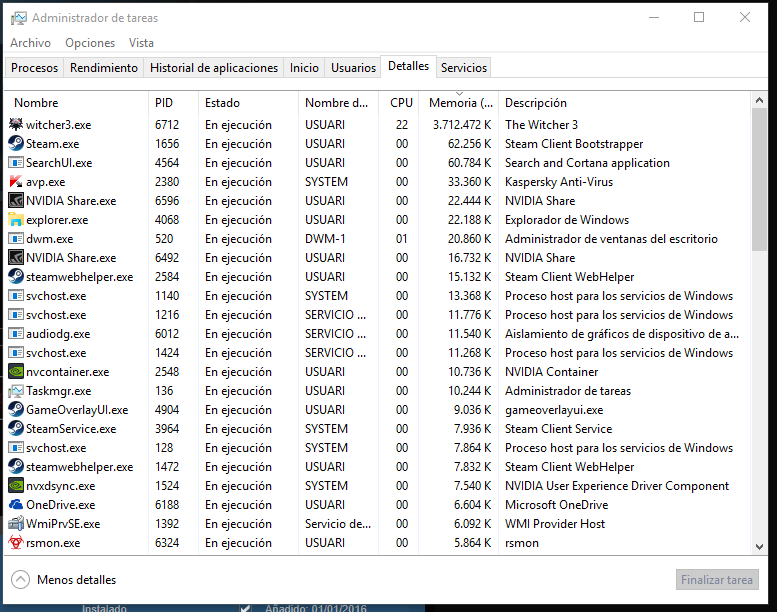Click the vertical scrollbar thumb
This screenshot has width=777, height=612.
(x=759, y=179)
